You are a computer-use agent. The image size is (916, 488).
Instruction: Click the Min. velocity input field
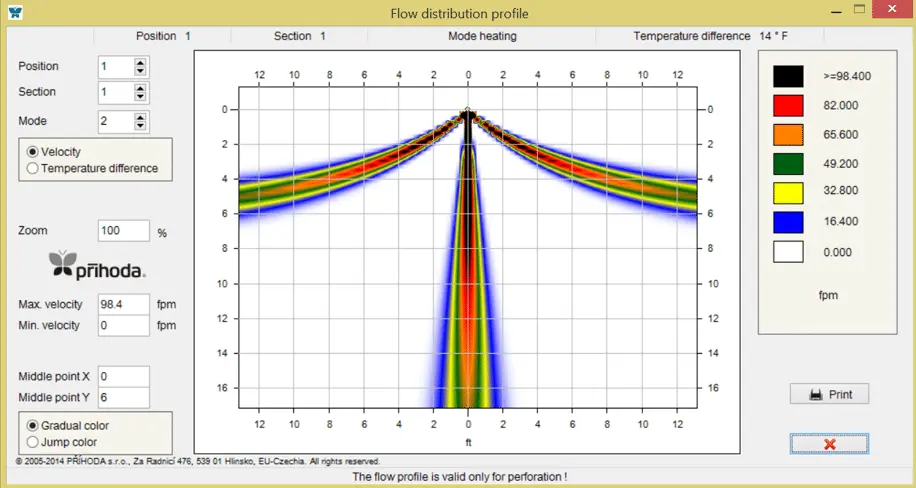click(124, 326)
